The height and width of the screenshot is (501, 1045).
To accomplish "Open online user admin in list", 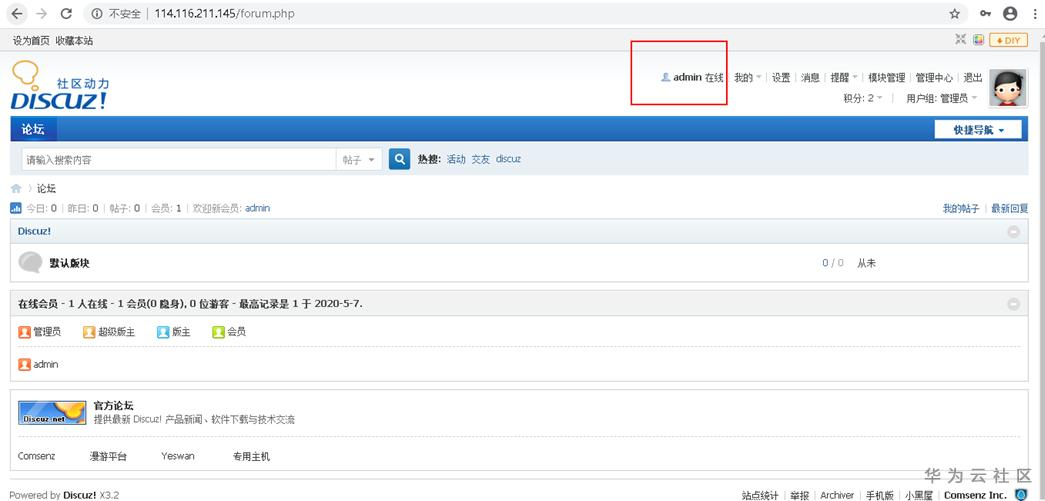I will [45, 364].
